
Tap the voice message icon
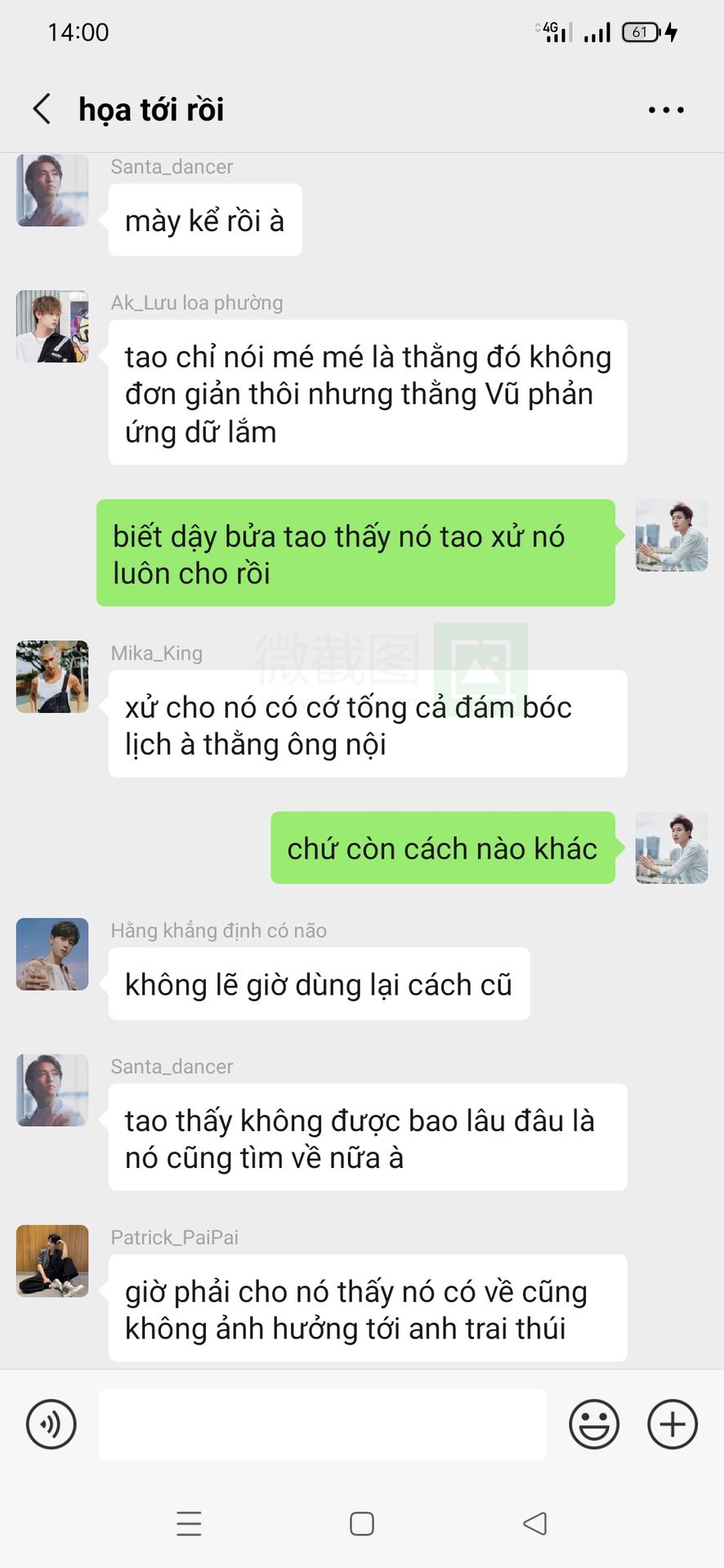click(x=51, y=1424)
